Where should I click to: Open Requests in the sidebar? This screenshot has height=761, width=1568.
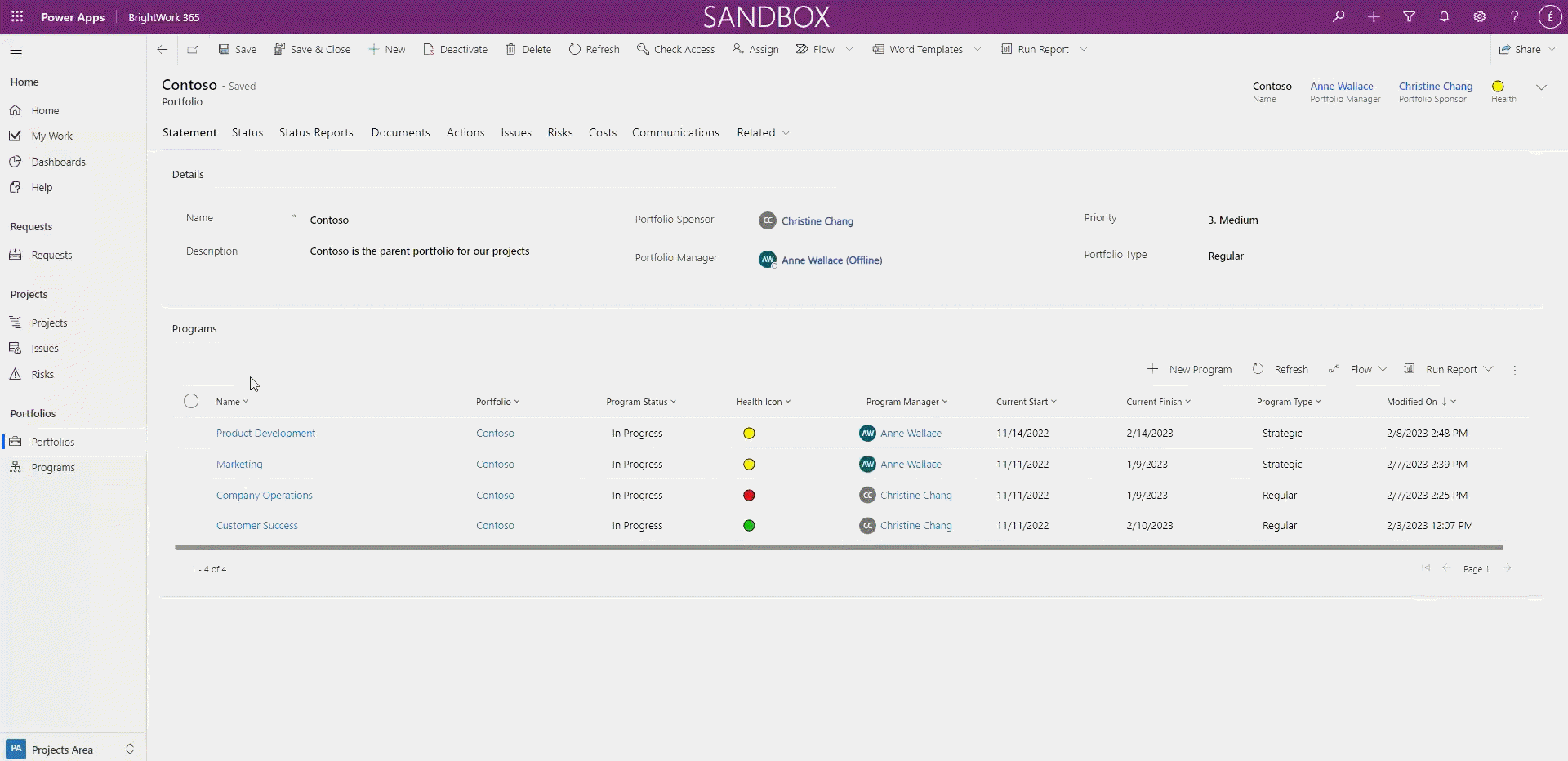point(51,256)
